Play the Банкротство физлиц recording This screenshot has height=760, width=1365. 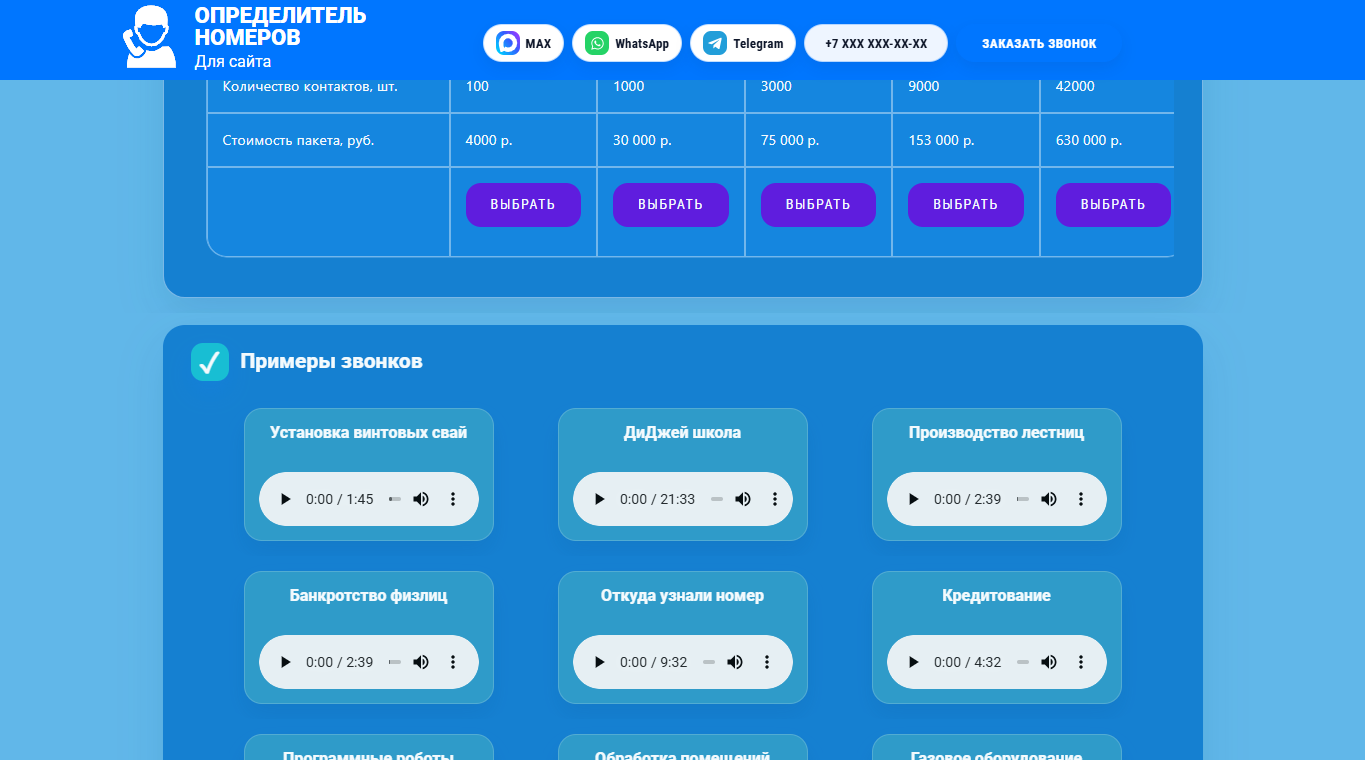click(x=286, y=662)
